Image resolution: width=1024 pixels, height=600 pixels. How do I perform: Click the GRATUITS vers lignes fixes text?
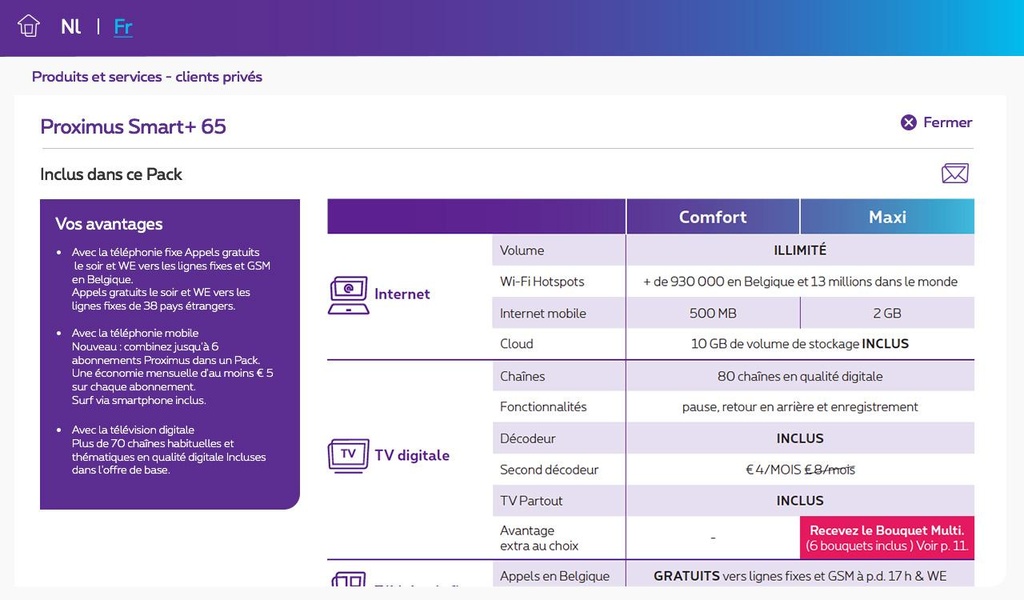(800, 576)
